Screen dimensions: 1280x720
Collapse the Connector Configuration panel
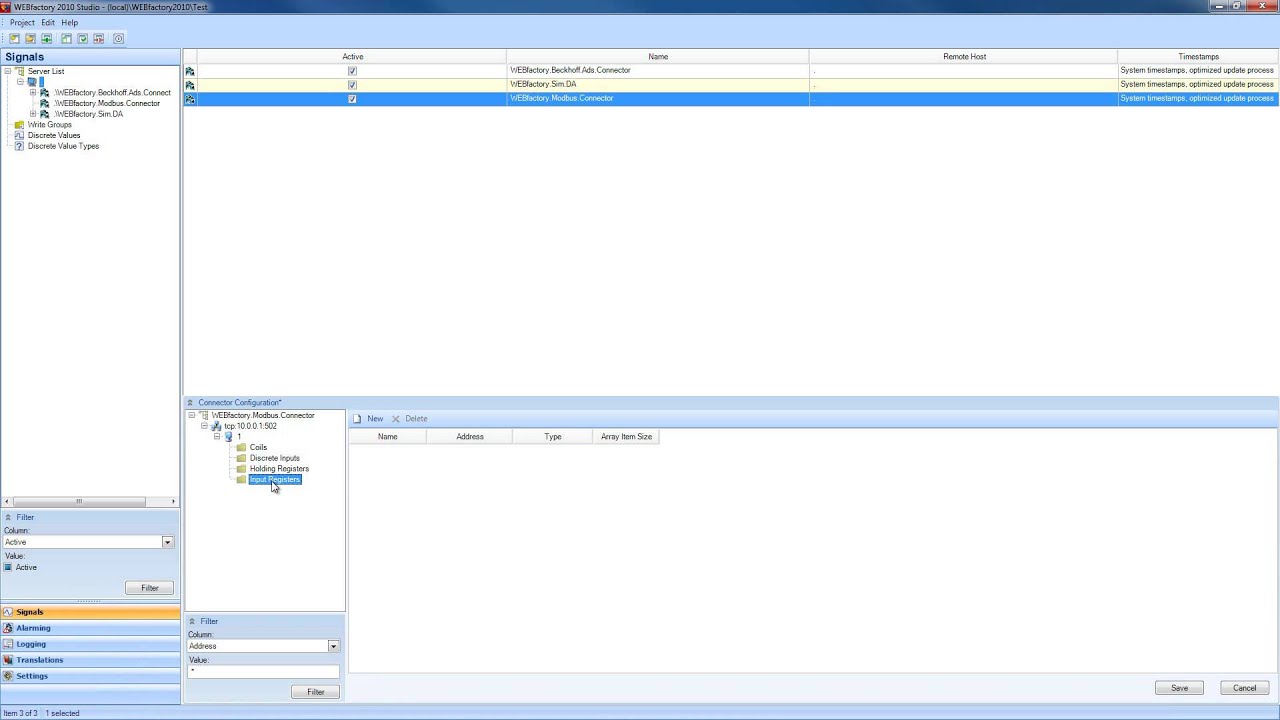pos(190,403)
